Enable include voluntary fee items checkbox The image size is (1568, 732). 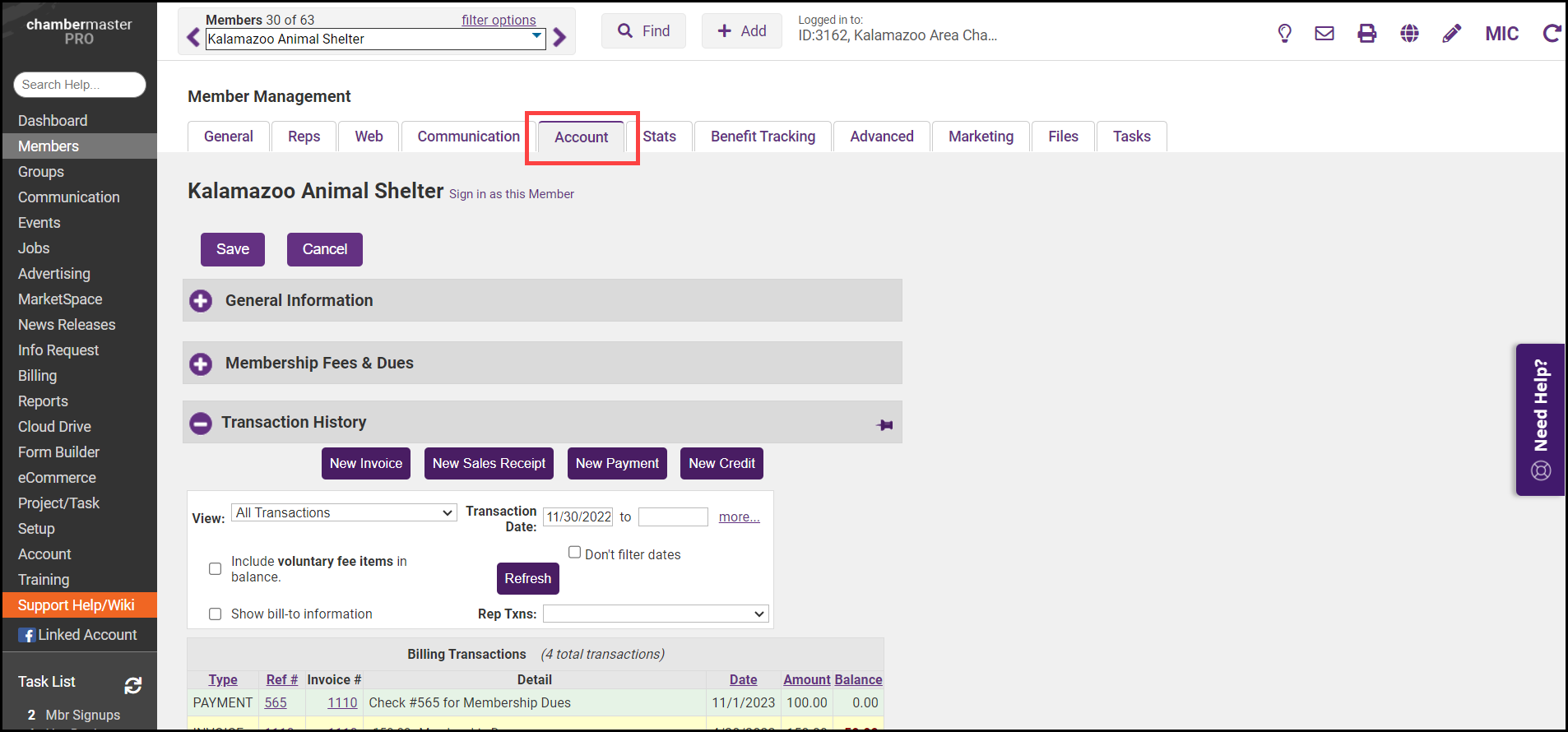[x=216, y=569]
